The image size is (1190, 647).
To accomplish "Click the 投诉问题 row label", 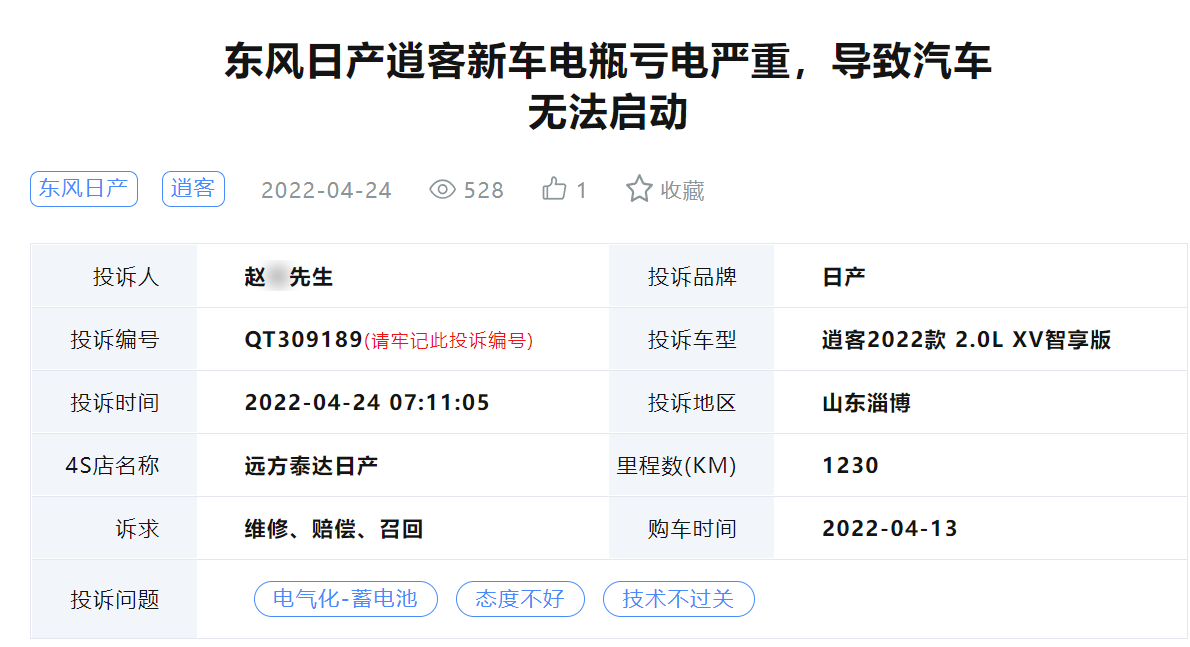I will 115,600.
